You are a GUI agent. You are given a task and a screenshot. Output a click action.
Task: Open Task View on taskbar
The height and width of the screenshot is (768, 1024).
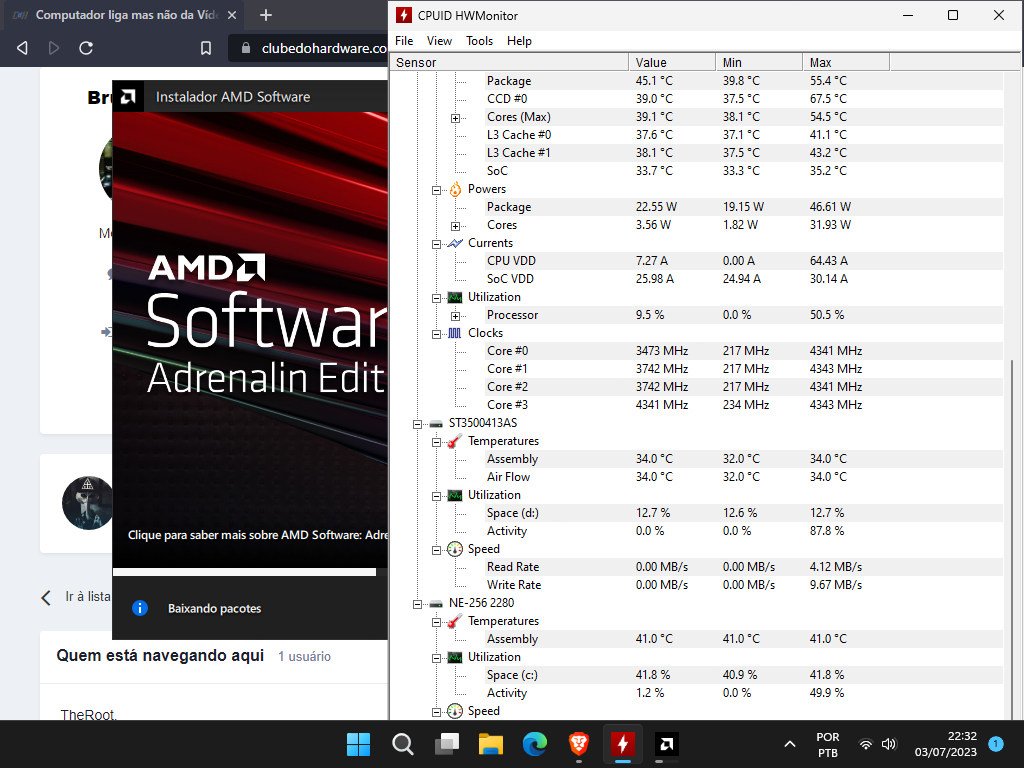click(x=447, y=744)
